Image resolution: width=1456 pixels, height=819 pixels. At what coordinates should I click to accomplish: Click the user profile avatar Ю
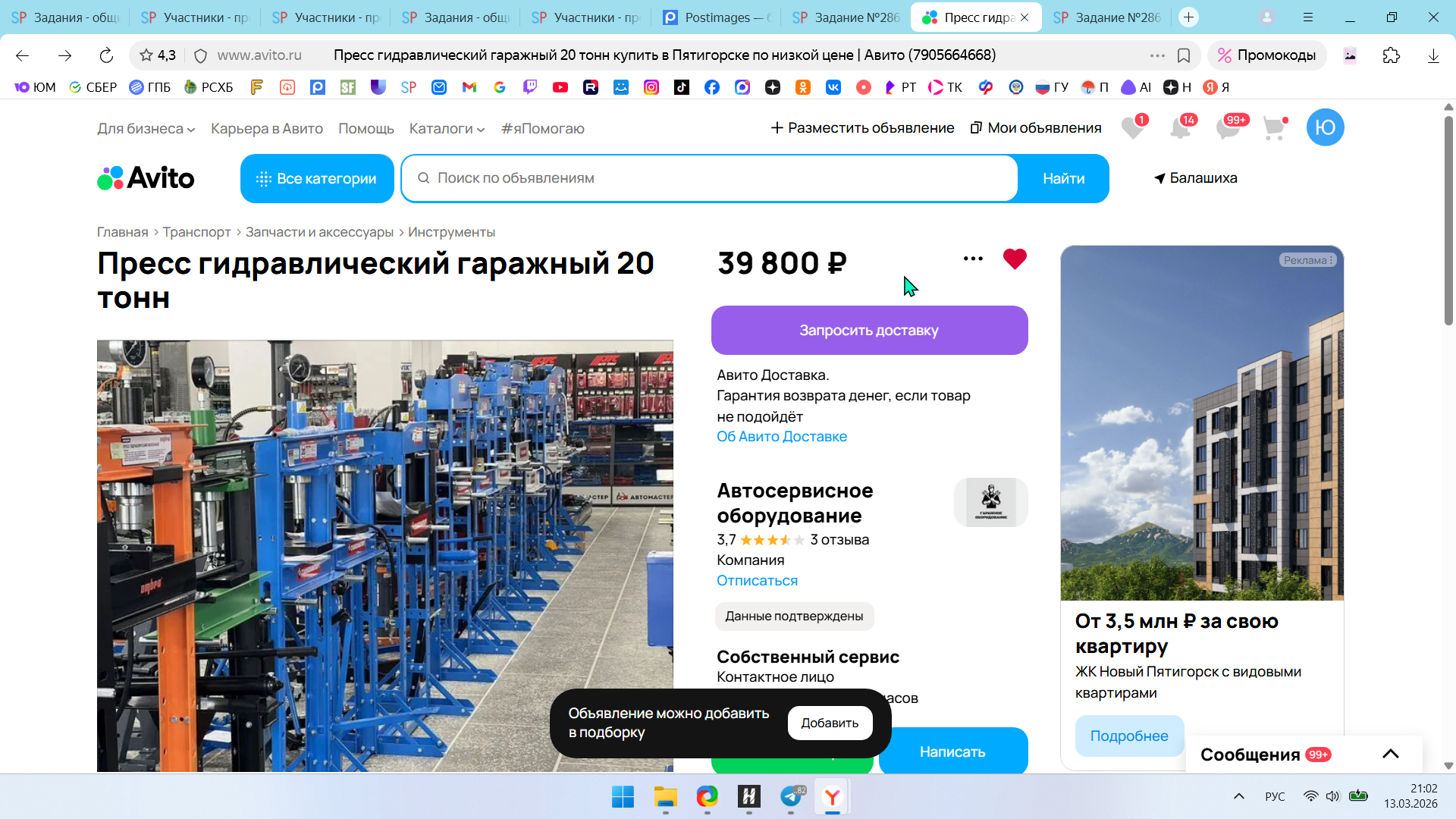[x=1325, y=127]
